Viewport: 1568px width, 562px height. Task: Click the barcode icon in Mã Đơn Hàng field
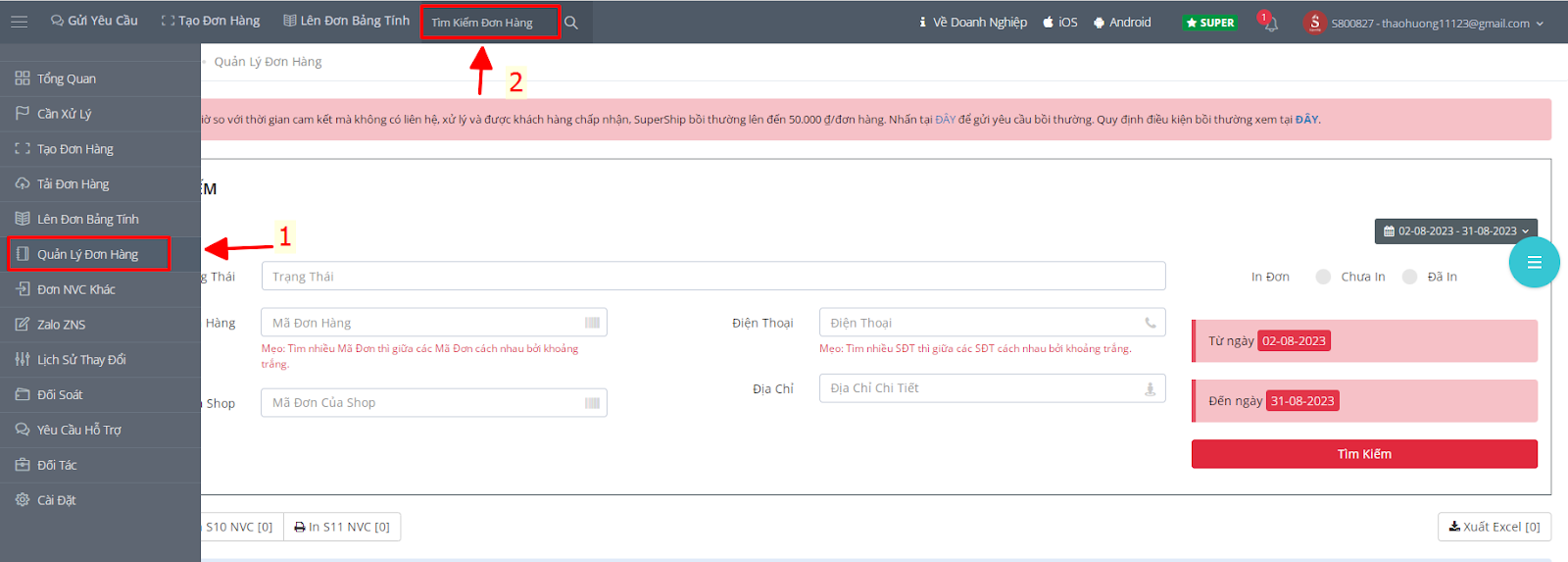592,323
